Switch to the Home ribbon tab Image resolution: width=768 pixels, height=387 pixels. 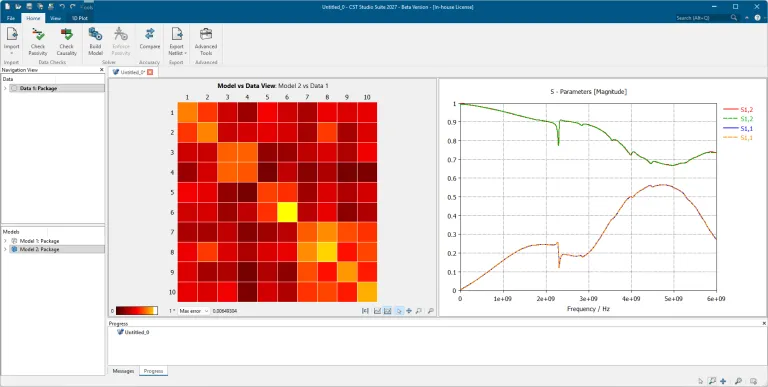pos(33,18)
